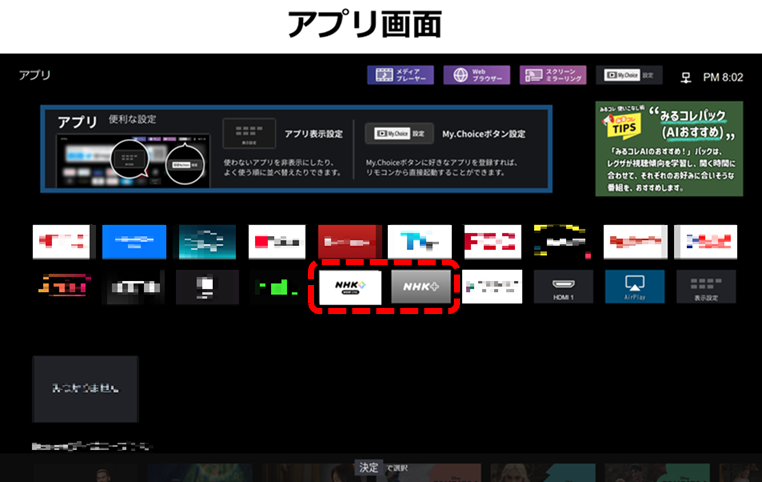
Task: Open the メディアプレーヤー media player shortcut
Action: (401, 75)
